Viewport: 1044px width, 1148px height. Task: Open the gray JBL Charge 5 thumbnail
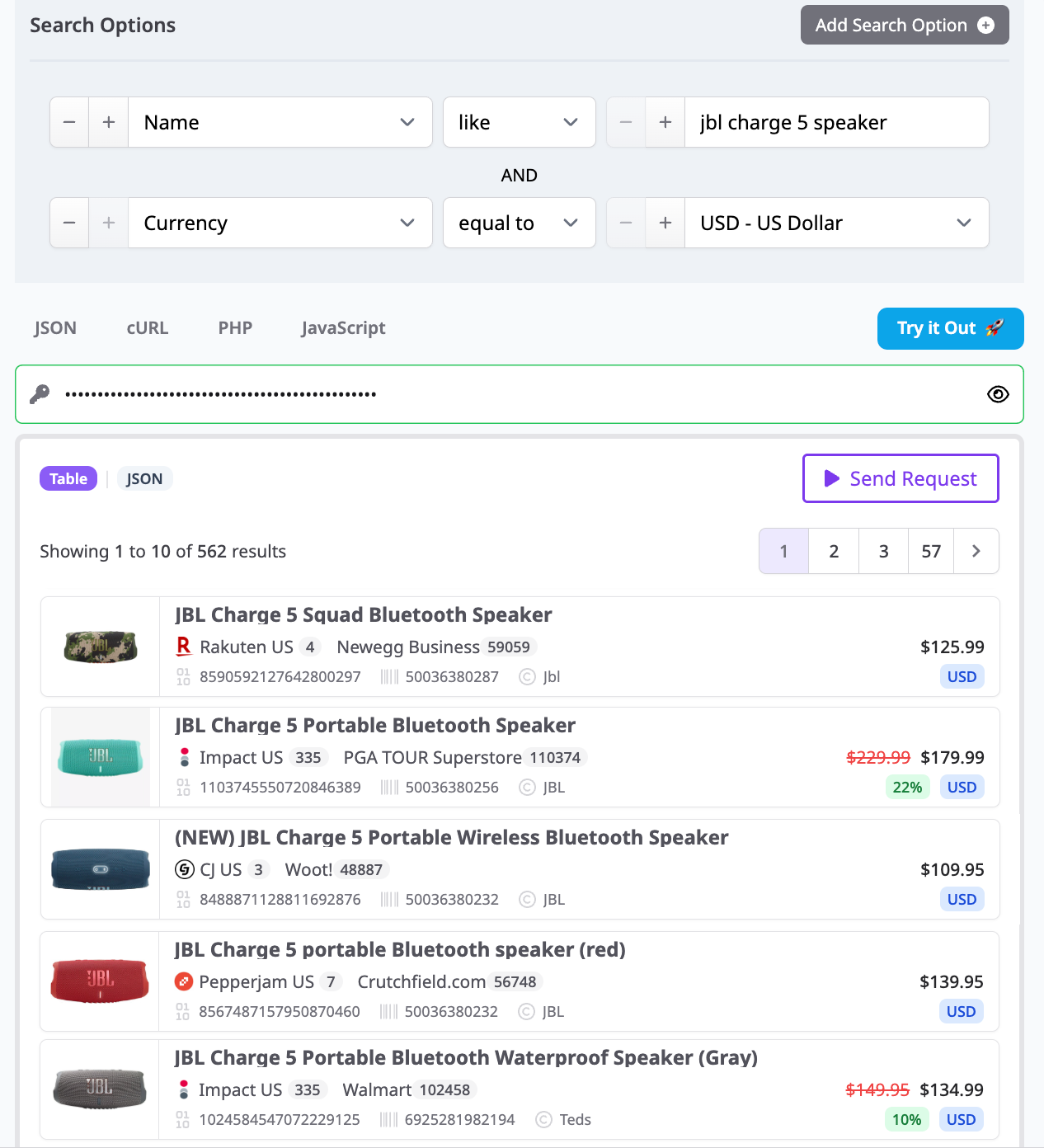(x=100, y=1089)
